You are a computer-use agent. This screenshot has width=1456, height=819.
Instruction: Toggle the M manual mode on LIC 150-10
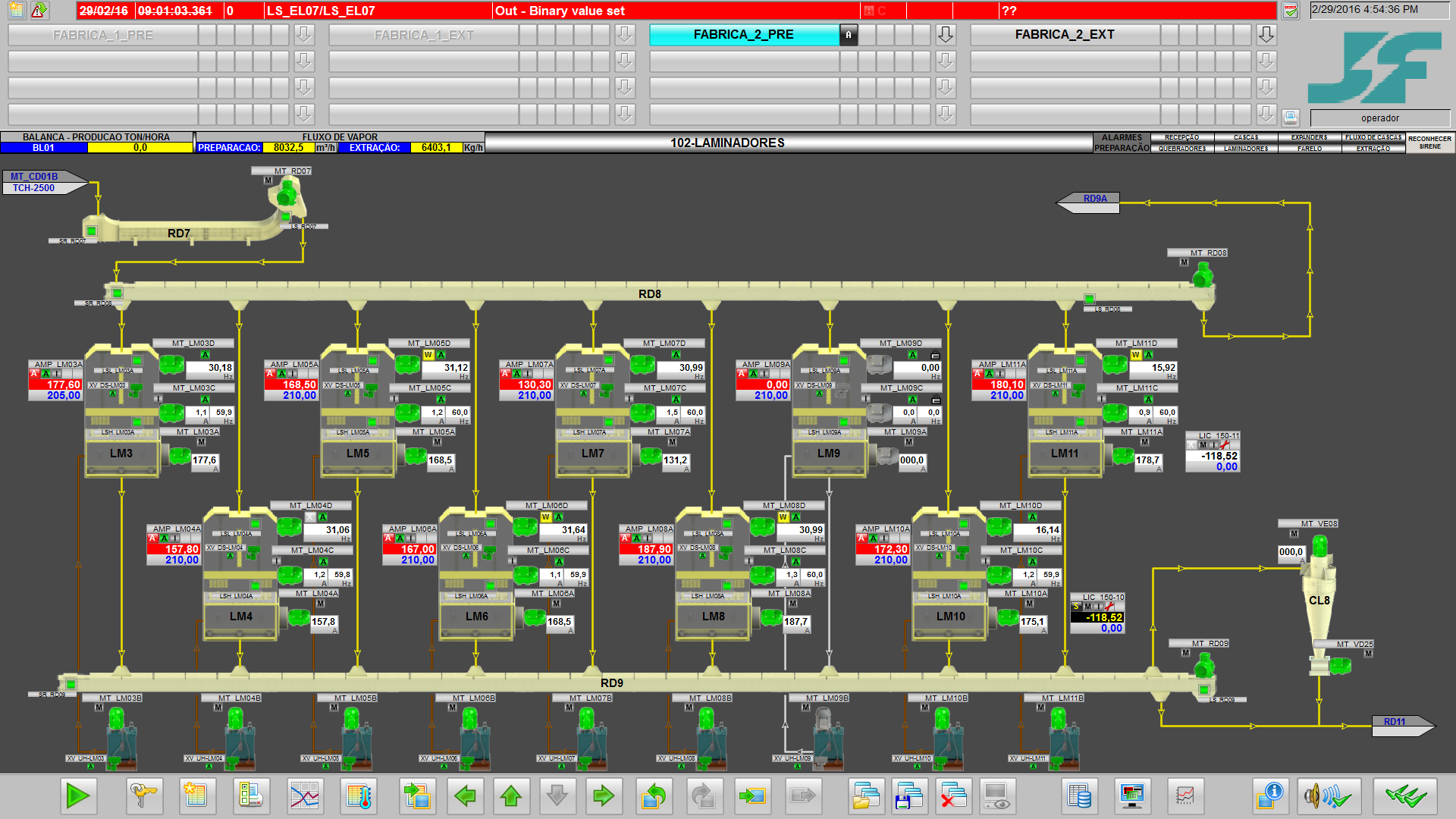coord(1088,607)
